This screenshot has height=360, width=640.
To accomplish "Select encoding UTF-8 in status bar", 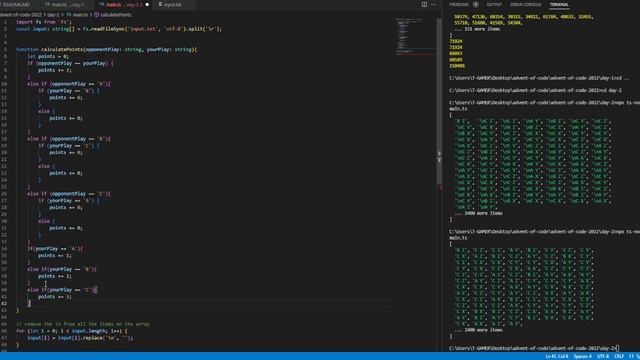I will (x=603, y=356).
